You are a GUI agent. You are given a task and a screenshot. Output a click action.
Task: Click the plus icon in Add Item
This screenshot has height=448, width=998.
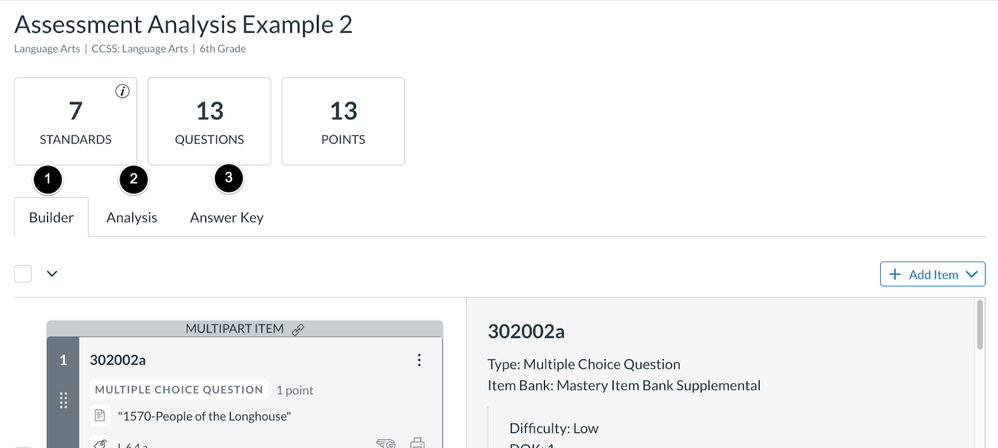(x=895, y=274)
